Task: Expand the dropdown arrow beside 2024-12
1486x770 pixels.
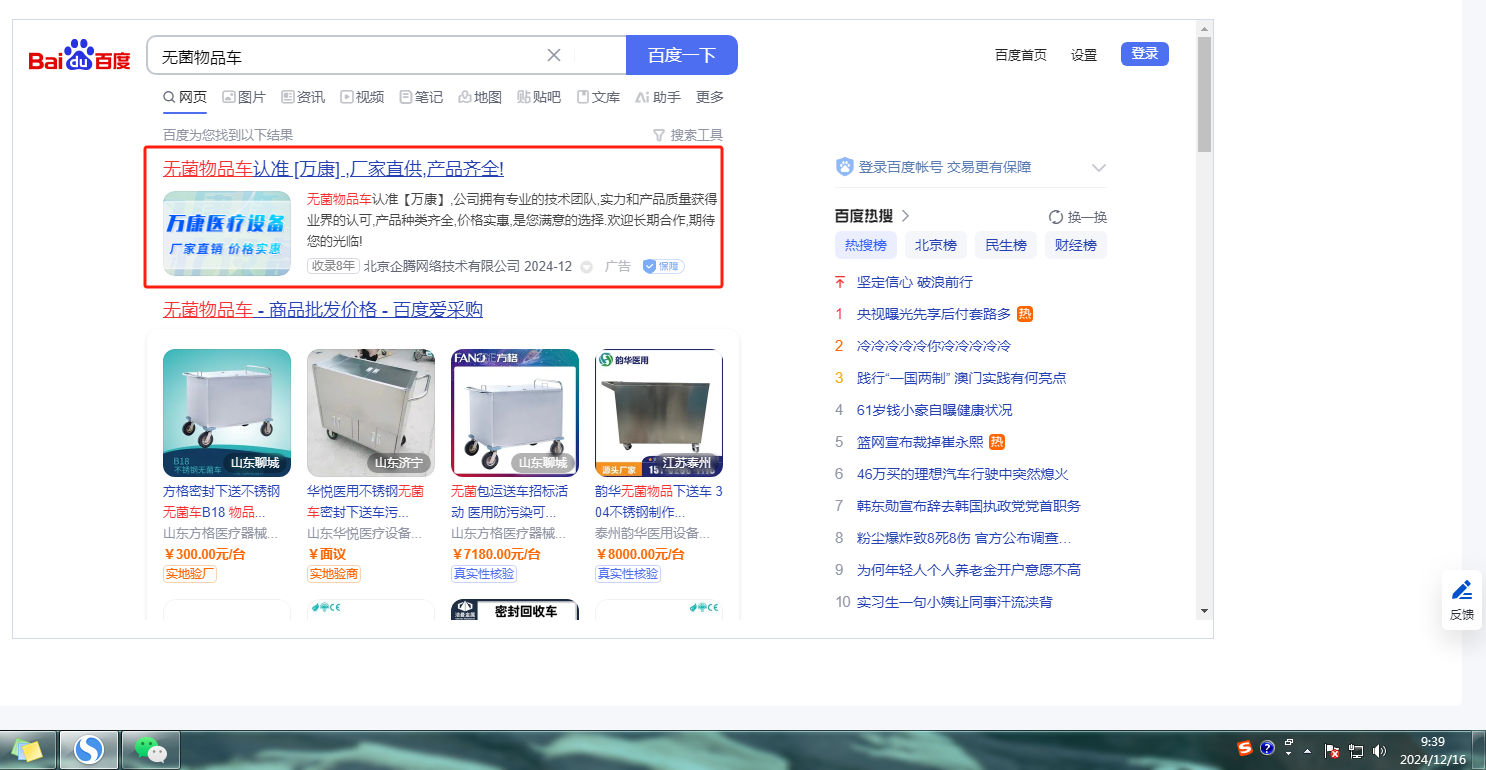Action: pos(587,267)
